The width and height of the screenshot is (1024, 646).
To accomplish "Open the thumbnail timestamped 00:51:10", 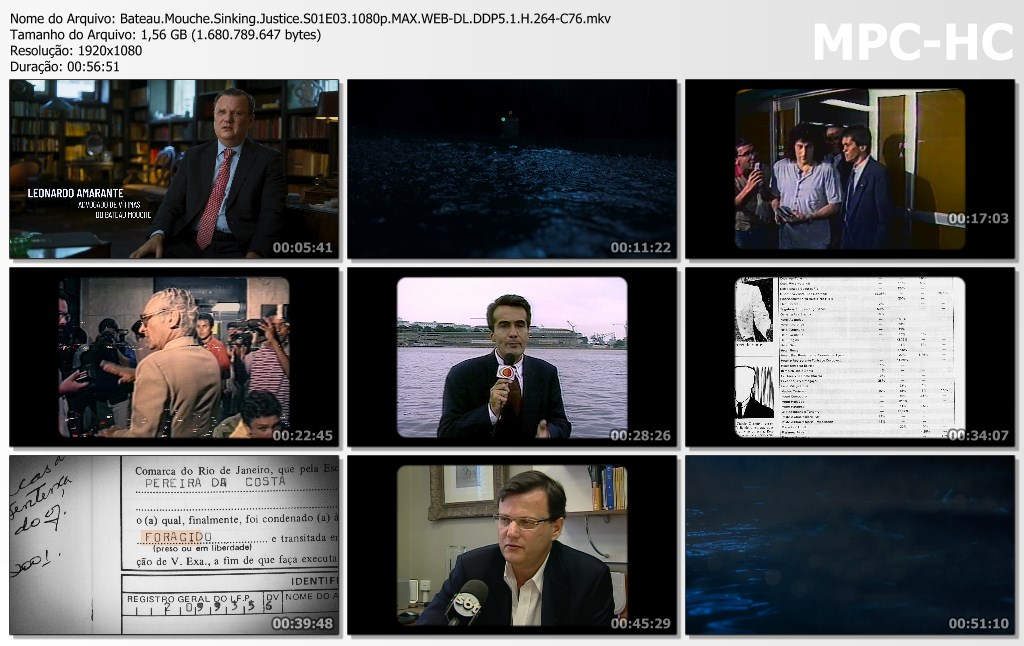I will point(850,545).
